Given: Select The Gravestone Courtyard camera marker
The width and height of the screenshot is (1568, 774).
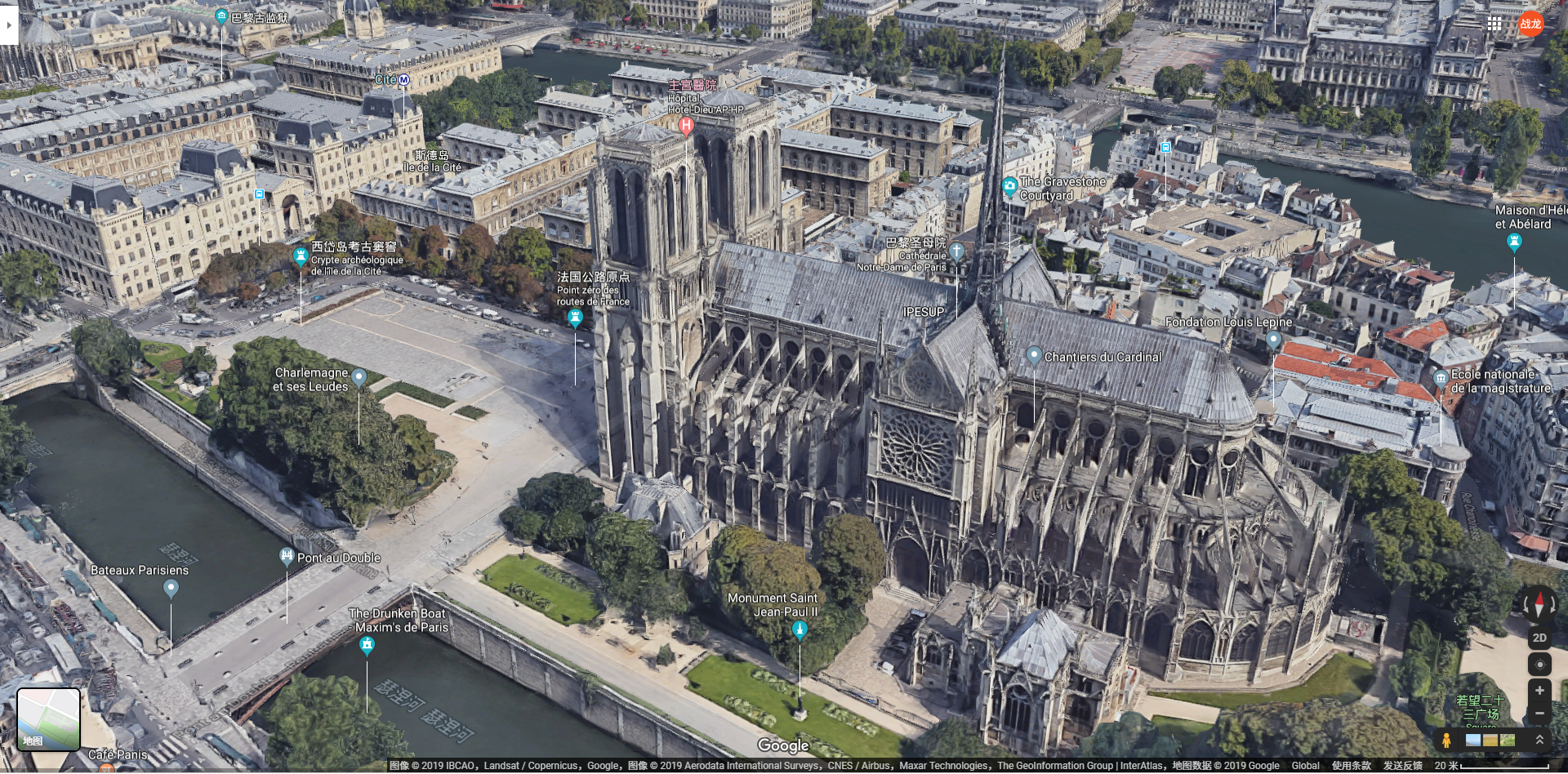Looking at the screenshot, I should point(1010,187).
